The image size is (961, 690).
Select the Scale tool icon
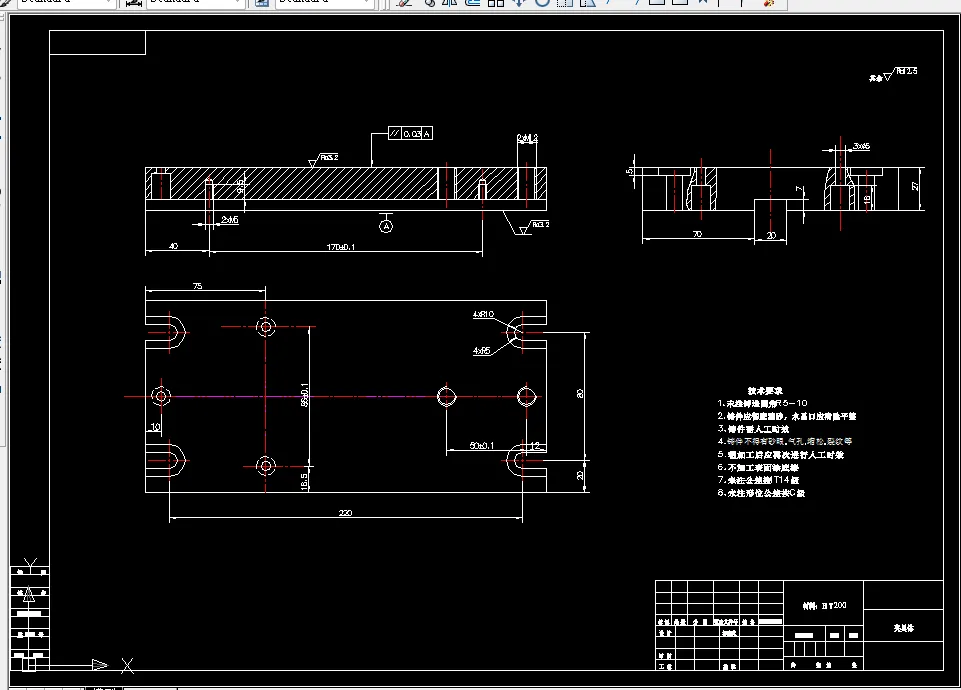564,2
